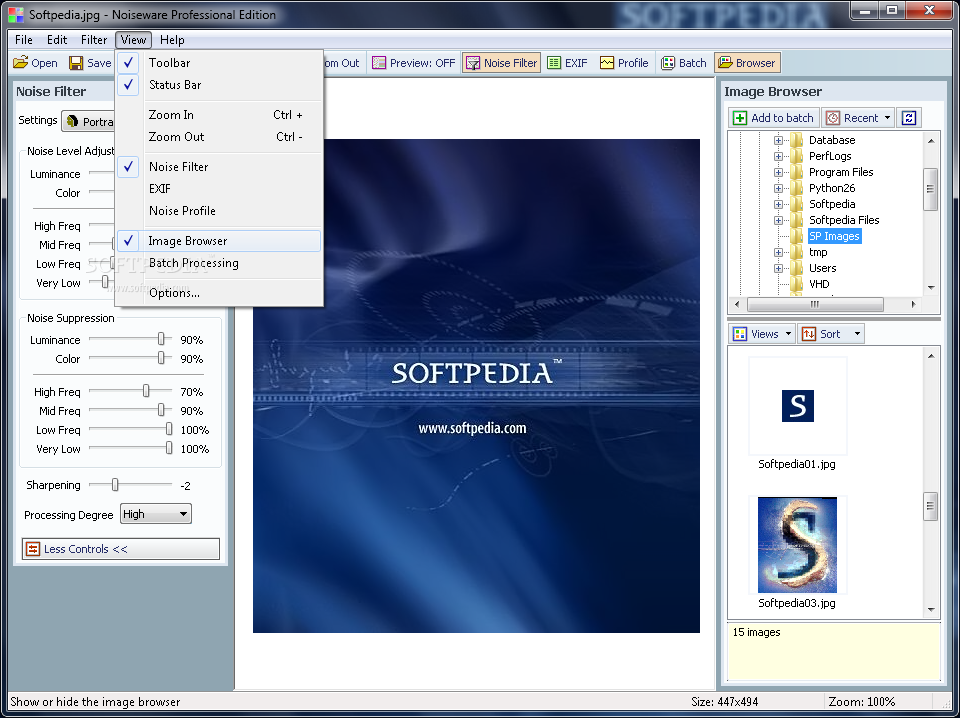
Task: Uncheck Toolbar in the View menu
Action: [219, 62]
